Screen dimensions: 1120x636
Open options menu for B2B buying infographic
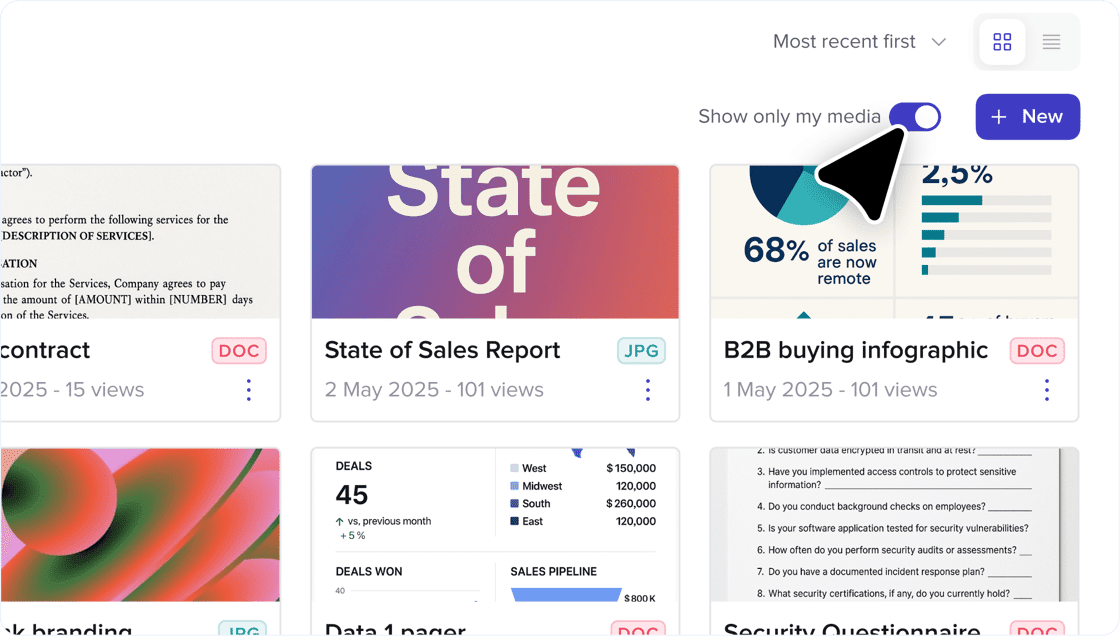coord(1046,390)
